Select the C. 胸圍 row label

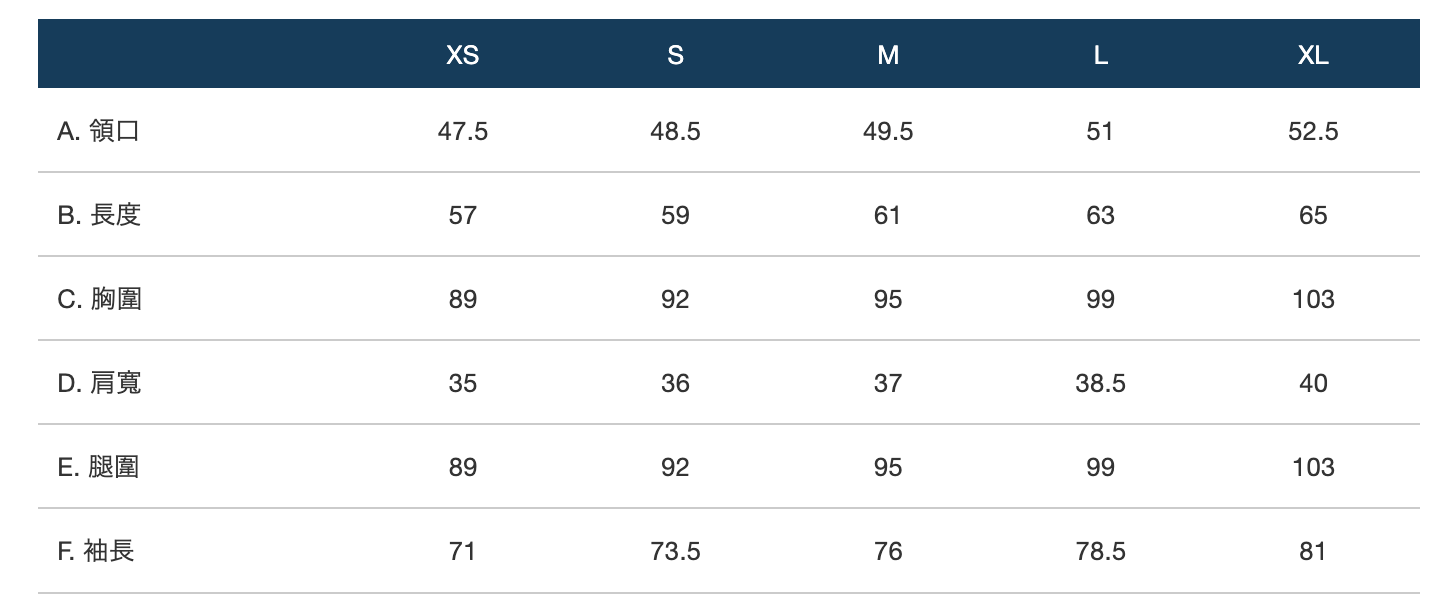click(x=99, y=299)
